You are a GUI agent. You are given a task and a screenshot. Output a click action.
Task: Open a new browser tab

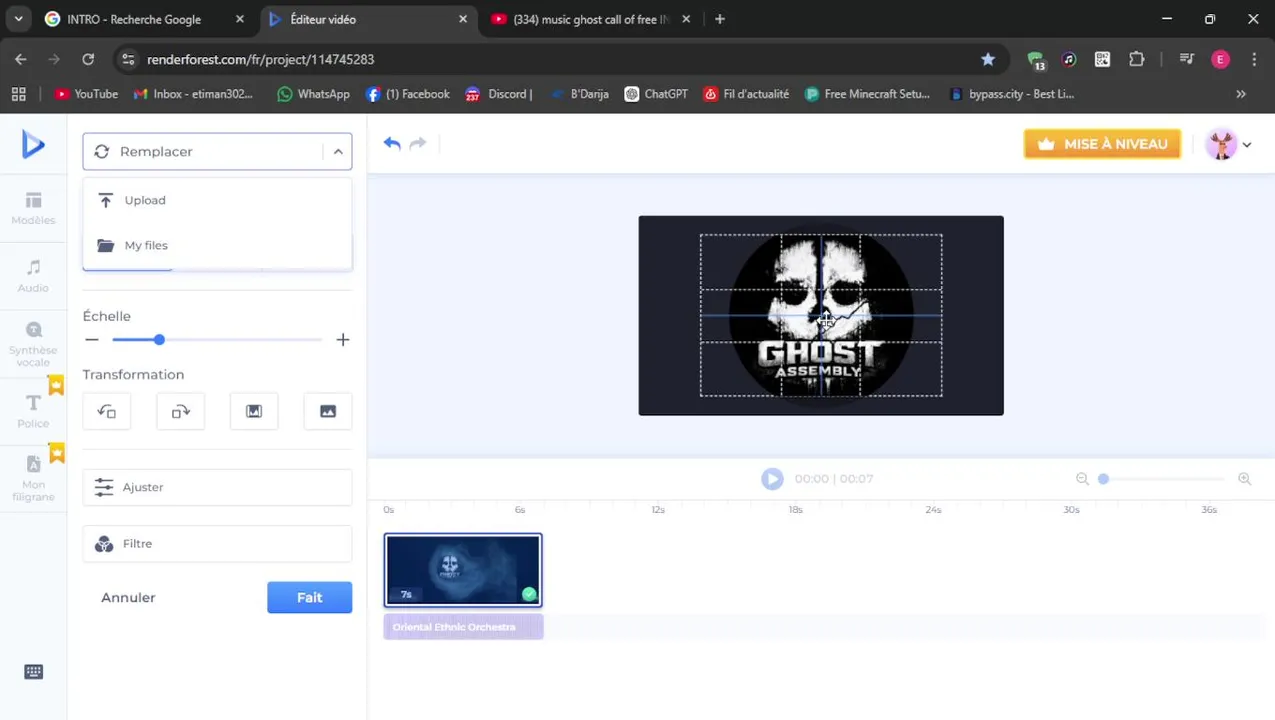click(720, 19)
